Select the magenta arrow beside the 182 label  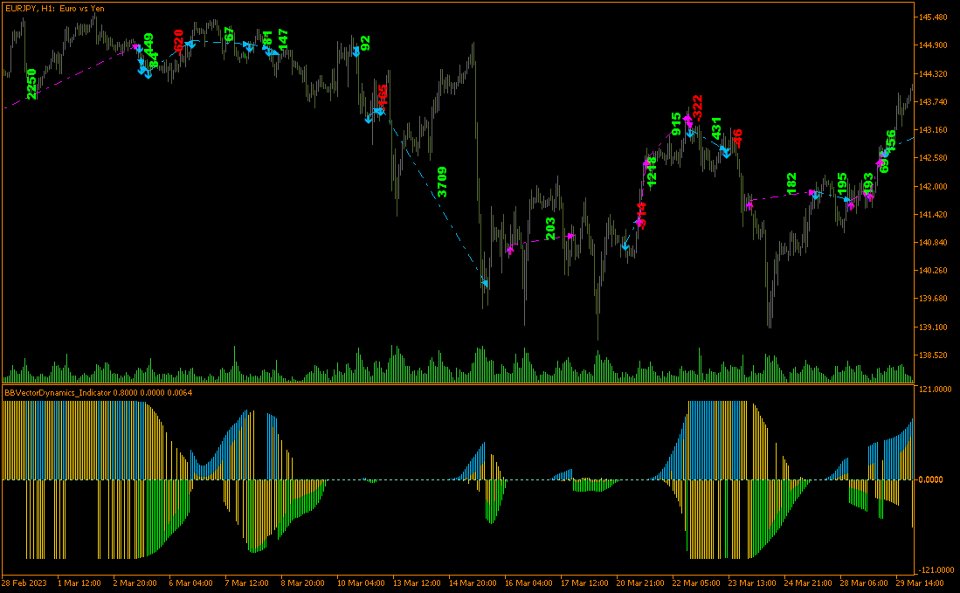(x=812, y=192)
